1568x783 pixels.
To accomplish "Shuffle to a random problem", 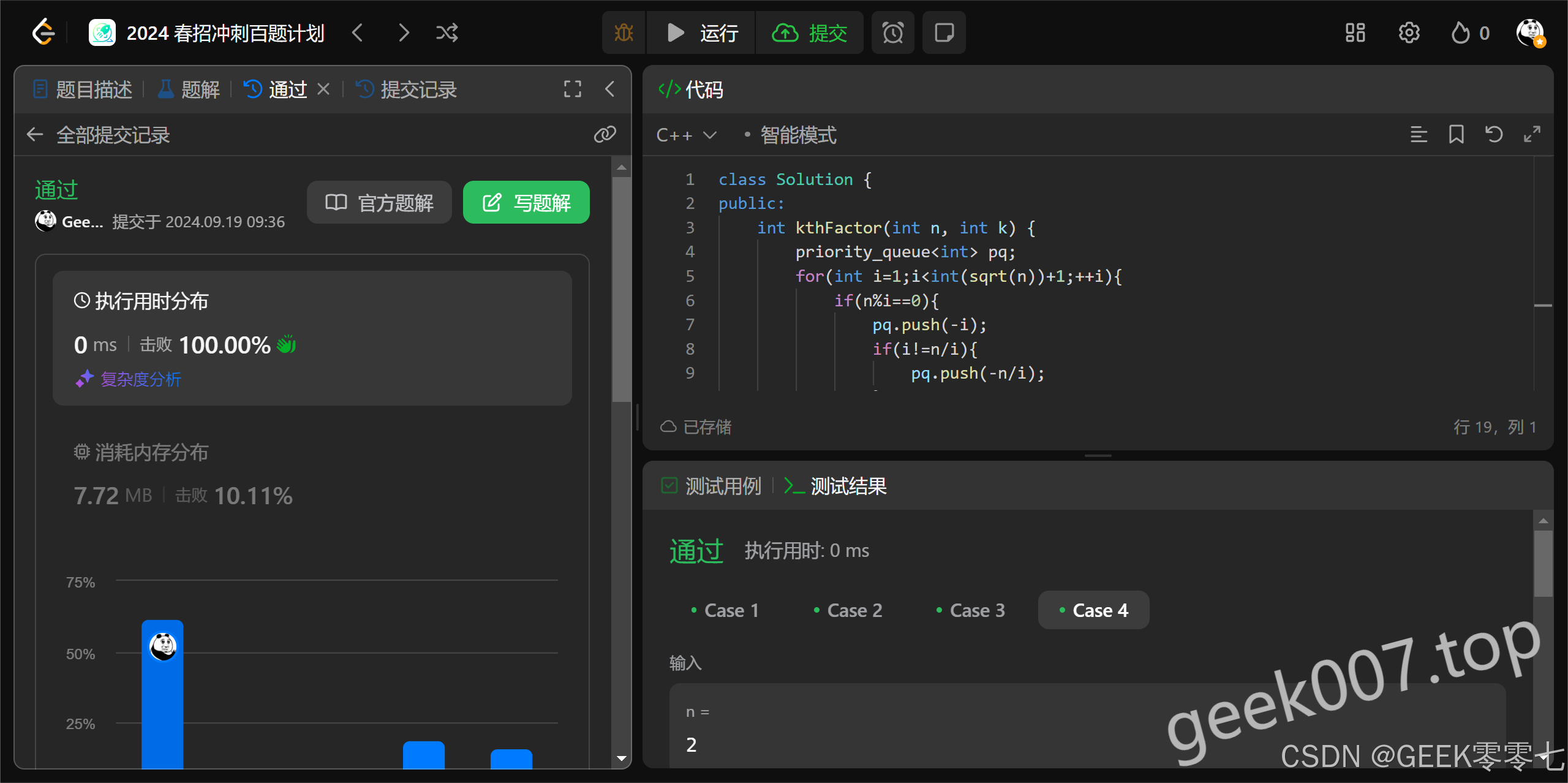I will pos(447,32).
